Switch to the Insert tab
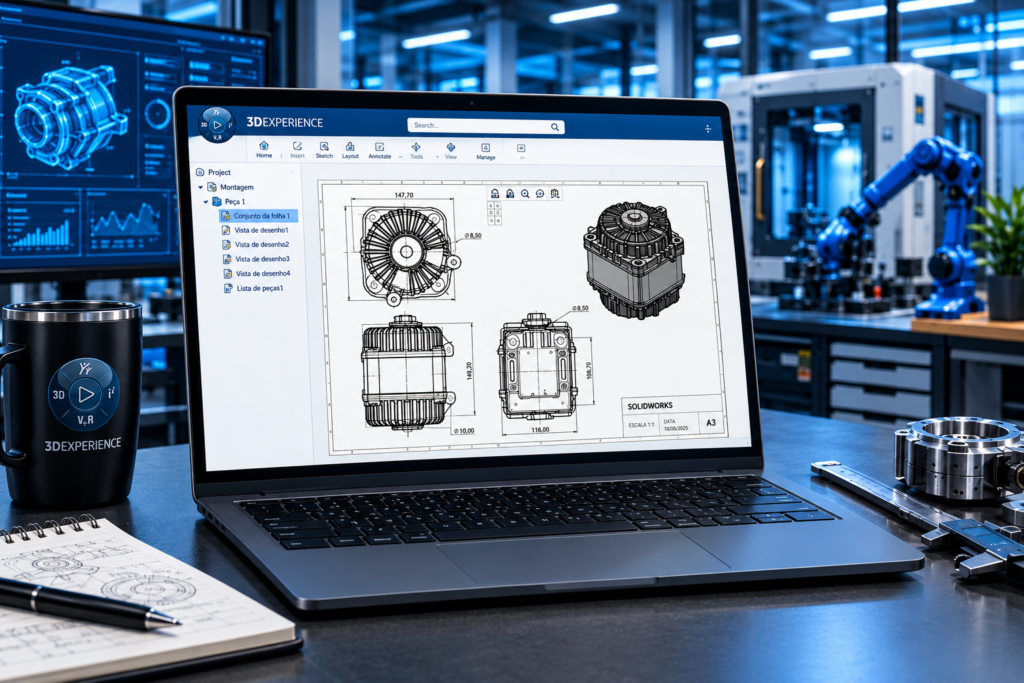The image size is (1024, 683). click(x=297, y=150)
